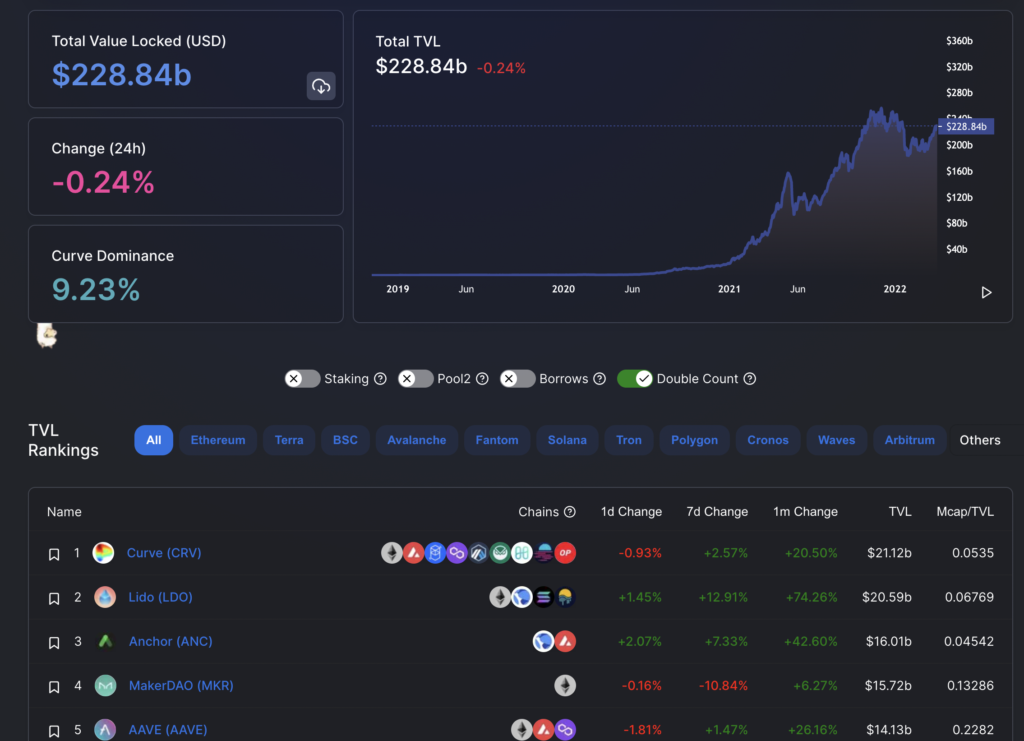Click the Avalanche icon next to AAVE
The width and height of the screenshot is (1024, 741).
coord(544,730)
